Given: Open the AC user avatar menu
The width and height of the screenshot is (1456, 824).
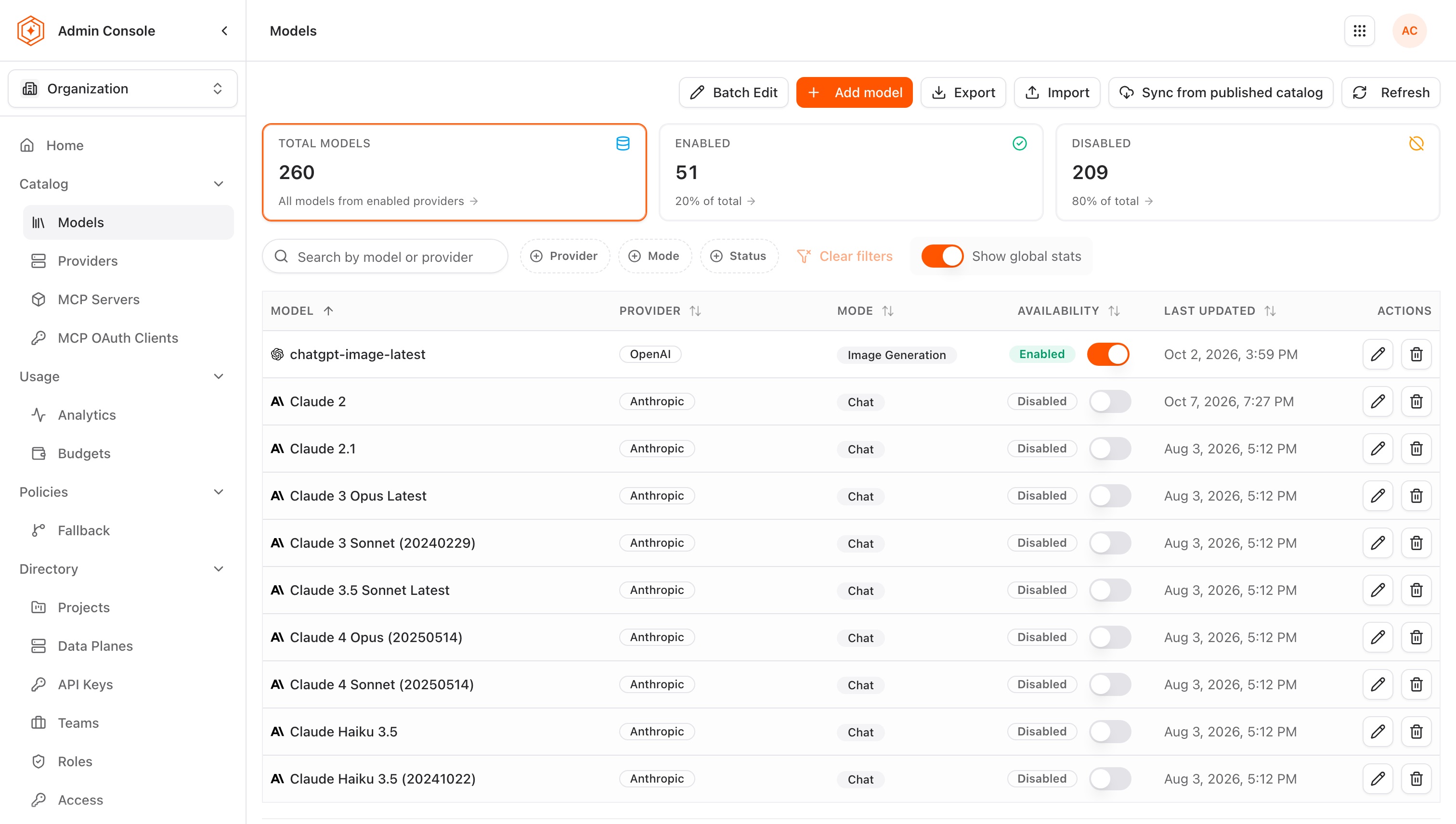Looking at the screenshot, I should click(1410, 30).
